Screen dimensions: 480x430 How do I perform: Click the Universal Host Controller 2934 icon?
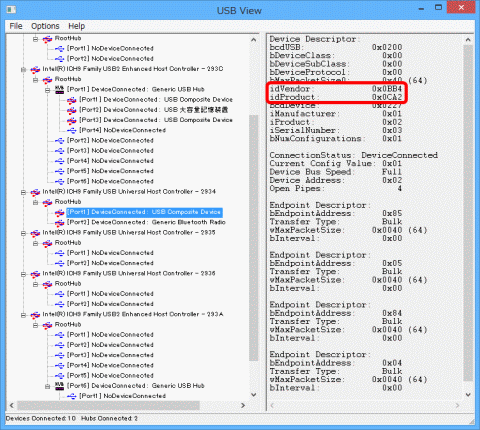(35, 192)
